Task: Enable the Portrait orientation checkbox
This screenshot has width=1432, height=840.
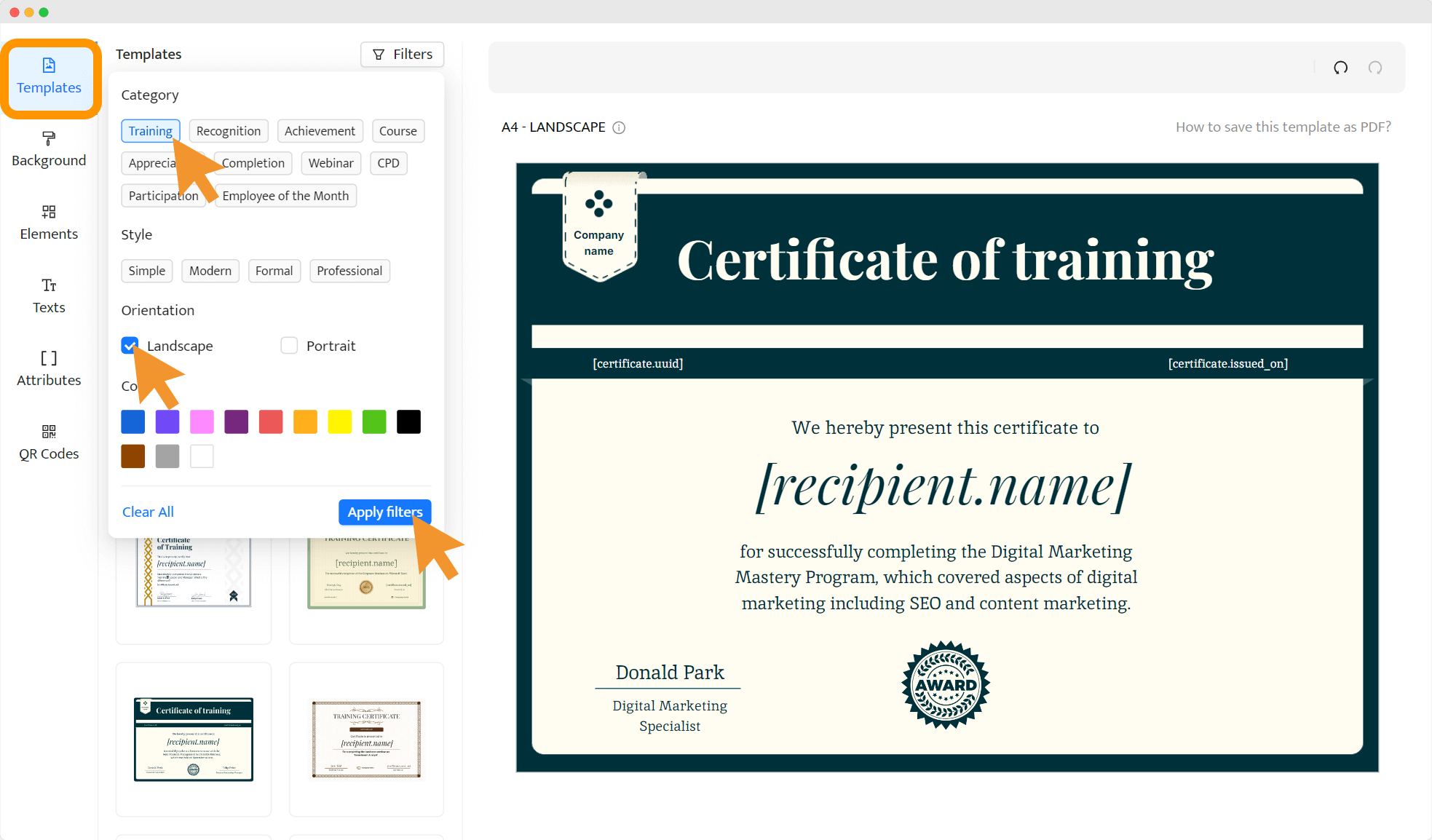Action: pos(289,345)
